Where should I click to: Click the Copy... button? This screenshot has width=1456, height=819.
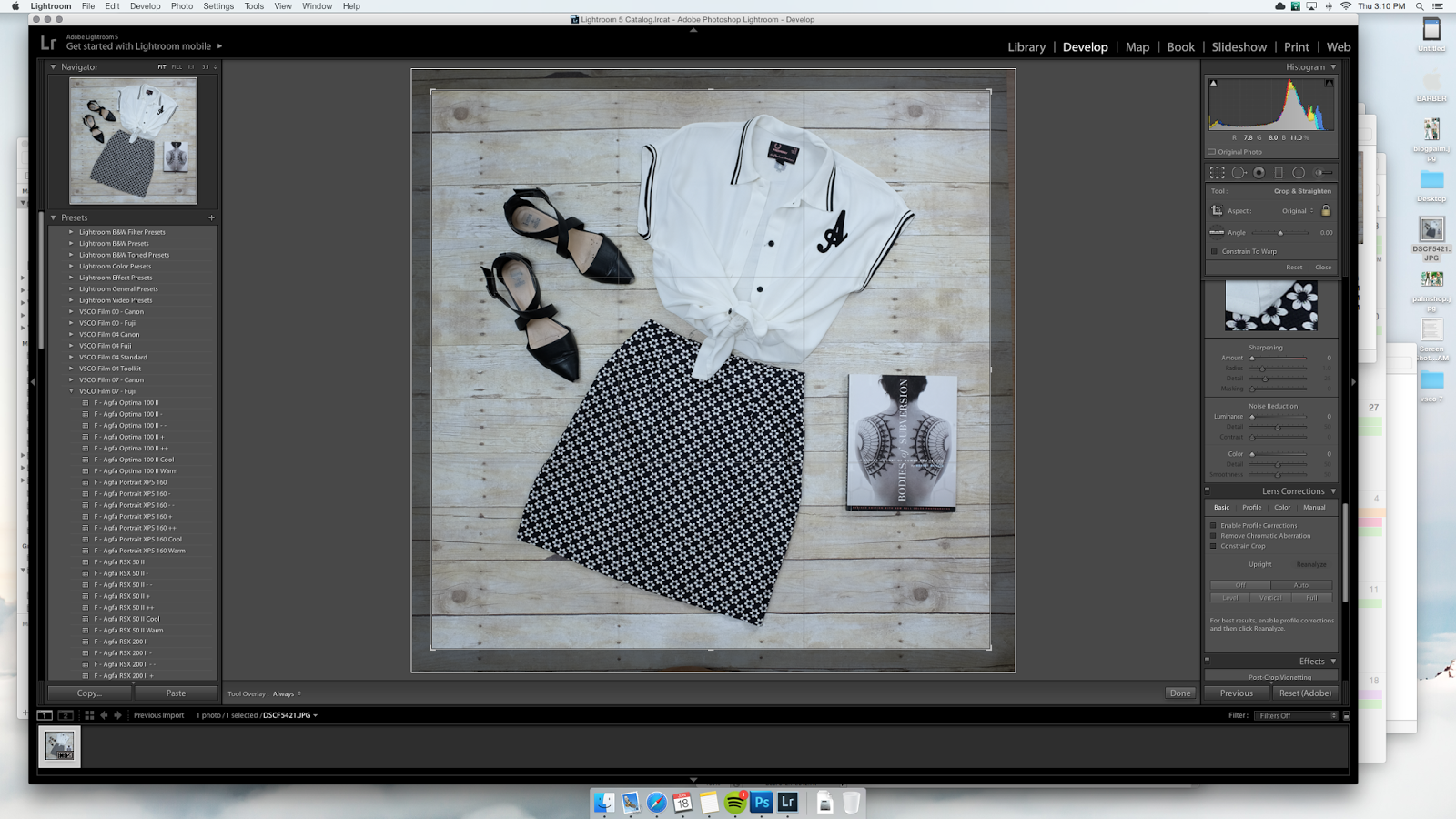coord(89,693)
